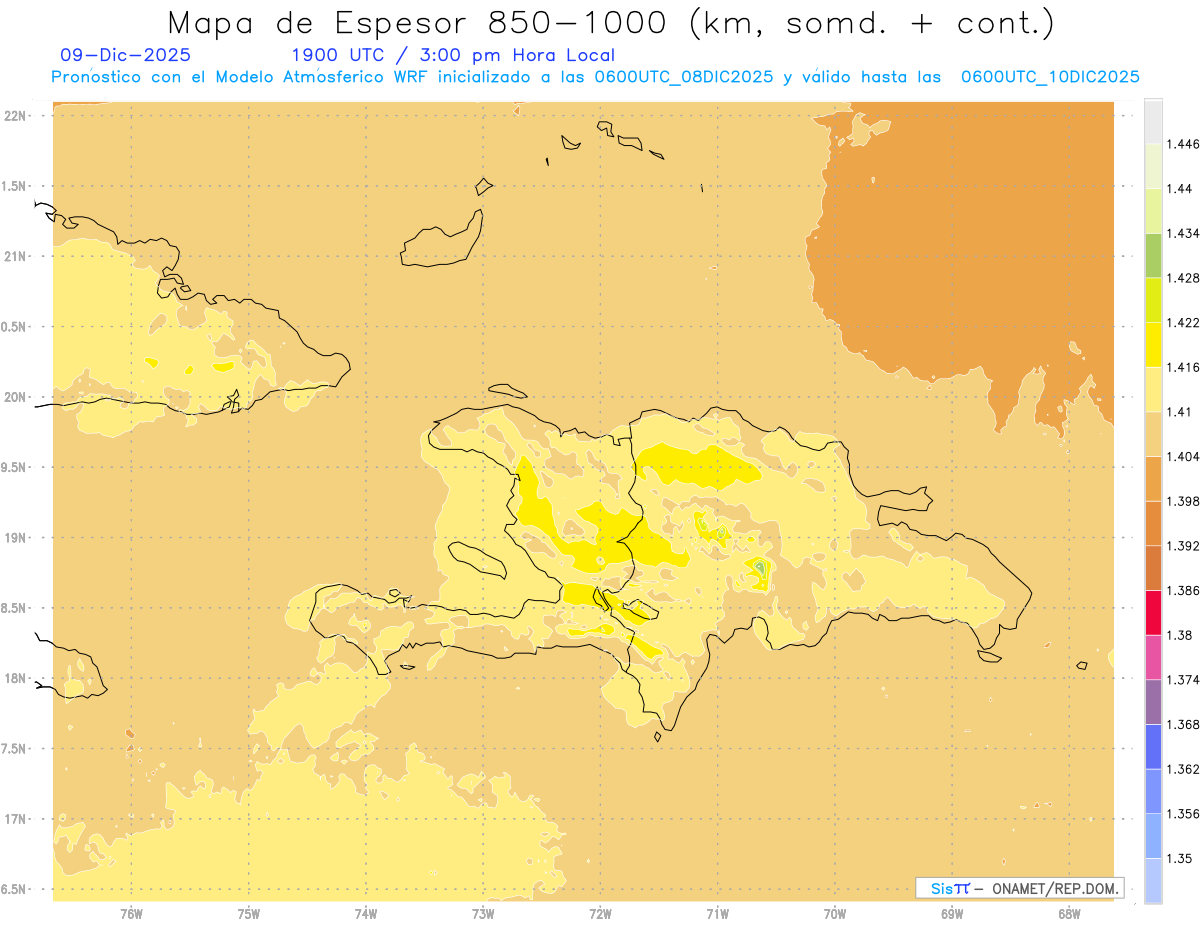Click the legend value 1.374

coord(1182,680)
